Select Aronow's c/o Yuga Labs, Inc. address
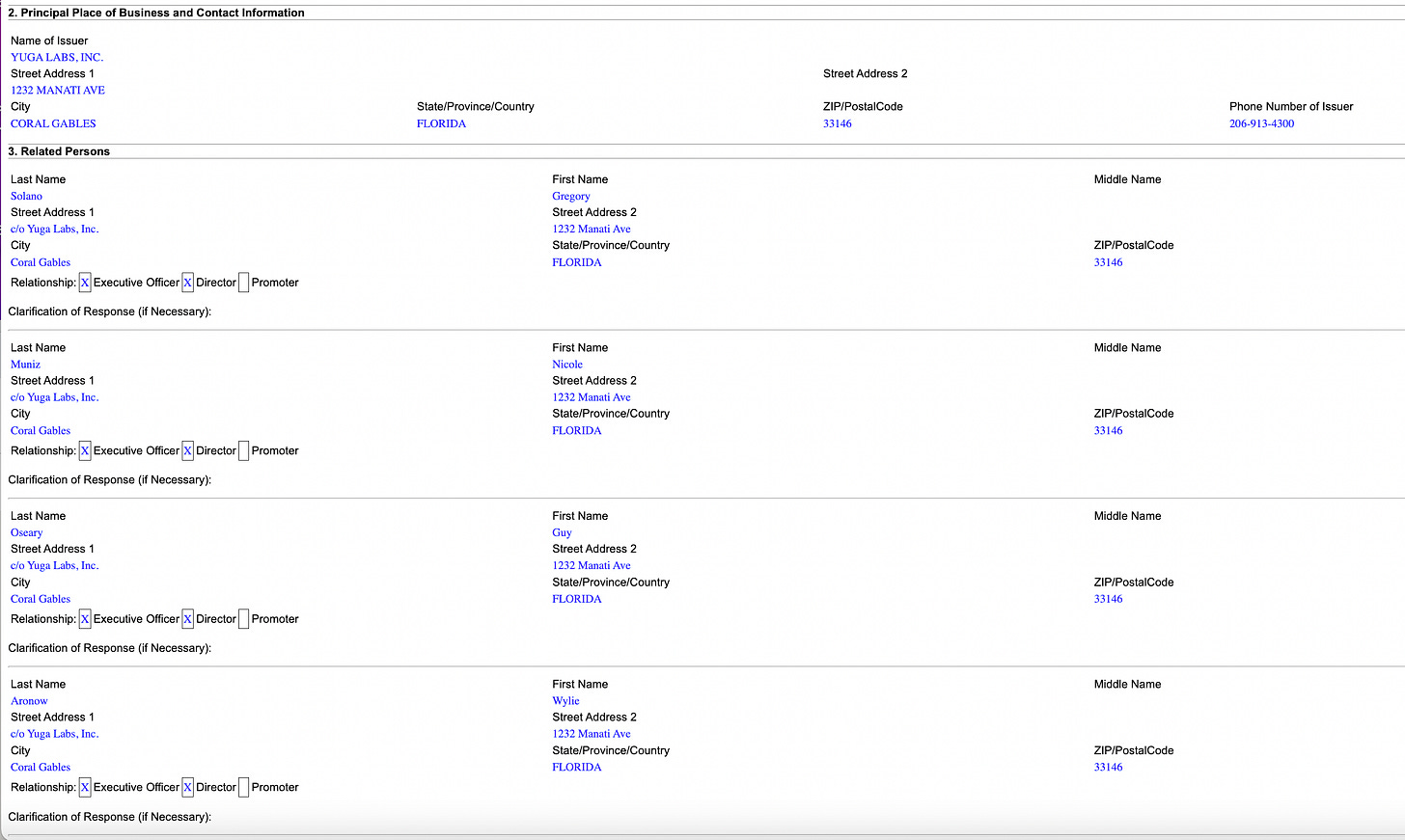Screen dimensions: 1405x840 click(55, 734)
